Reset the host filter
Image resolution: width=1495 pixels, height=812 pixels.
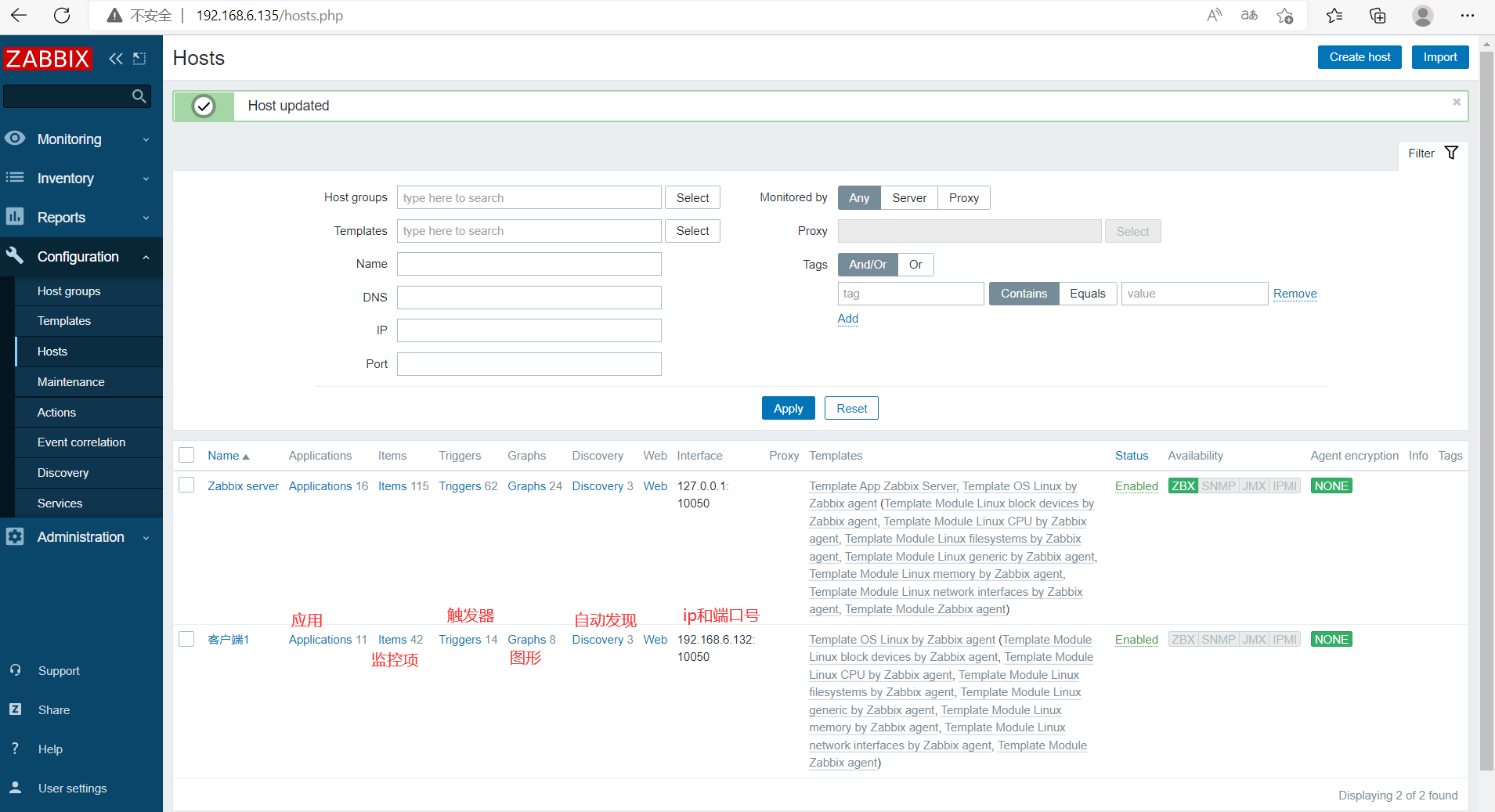click(x=851, y=408)
